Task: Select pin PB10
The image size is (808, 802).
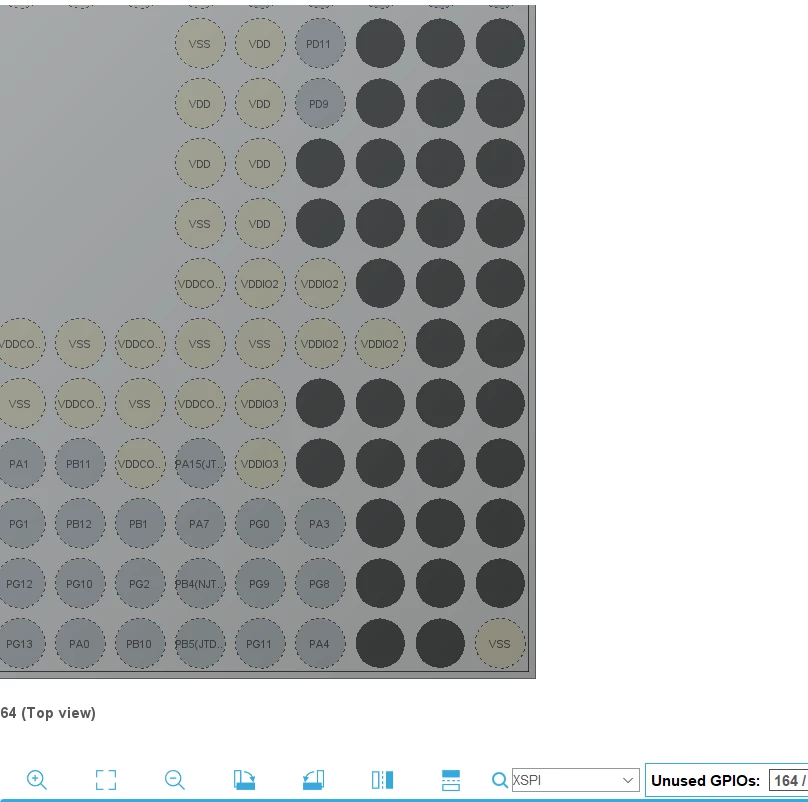Action: coord(140,643)
